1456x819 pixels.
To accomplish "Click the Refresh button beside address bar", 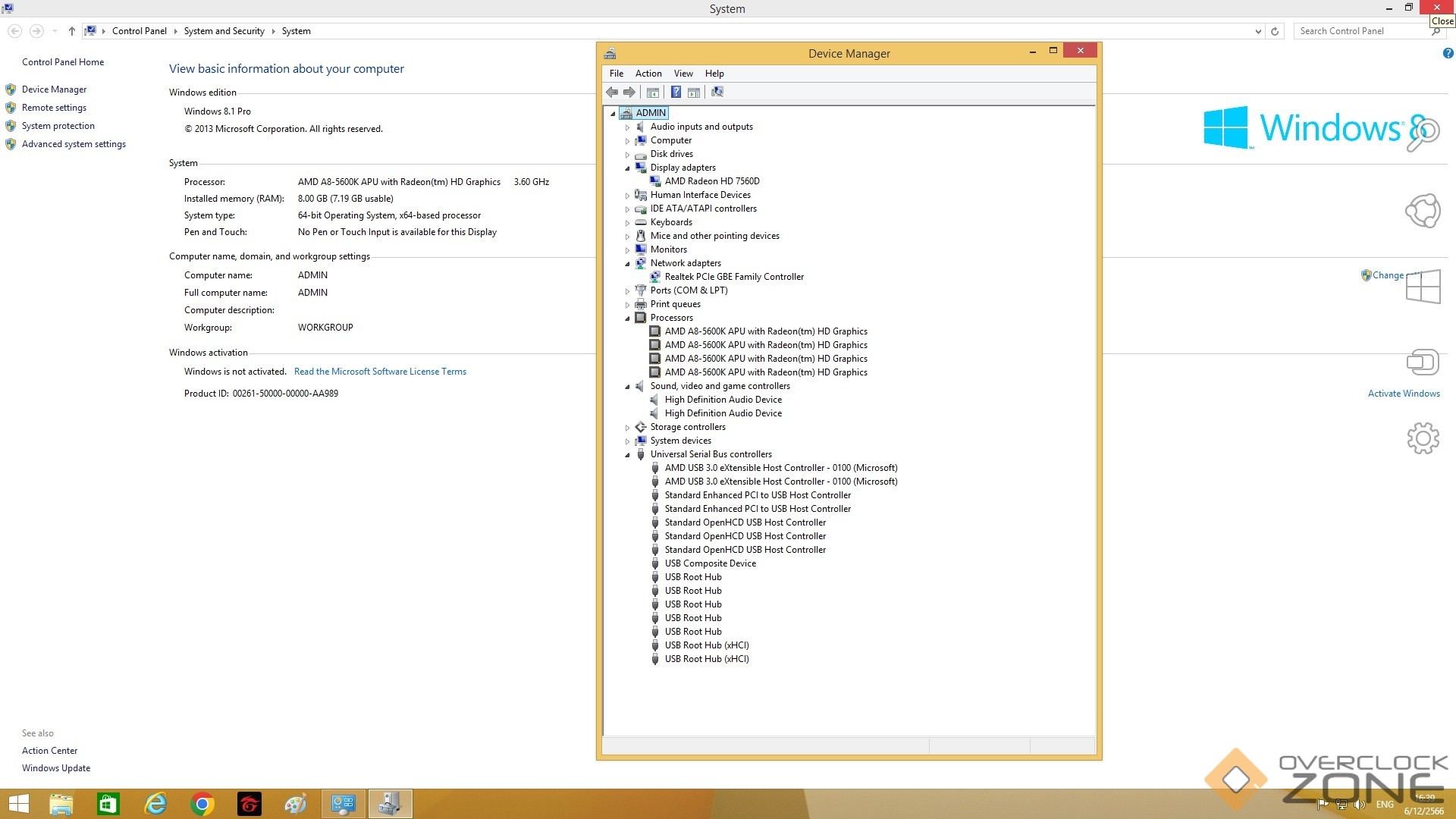I will [1275, 31].
